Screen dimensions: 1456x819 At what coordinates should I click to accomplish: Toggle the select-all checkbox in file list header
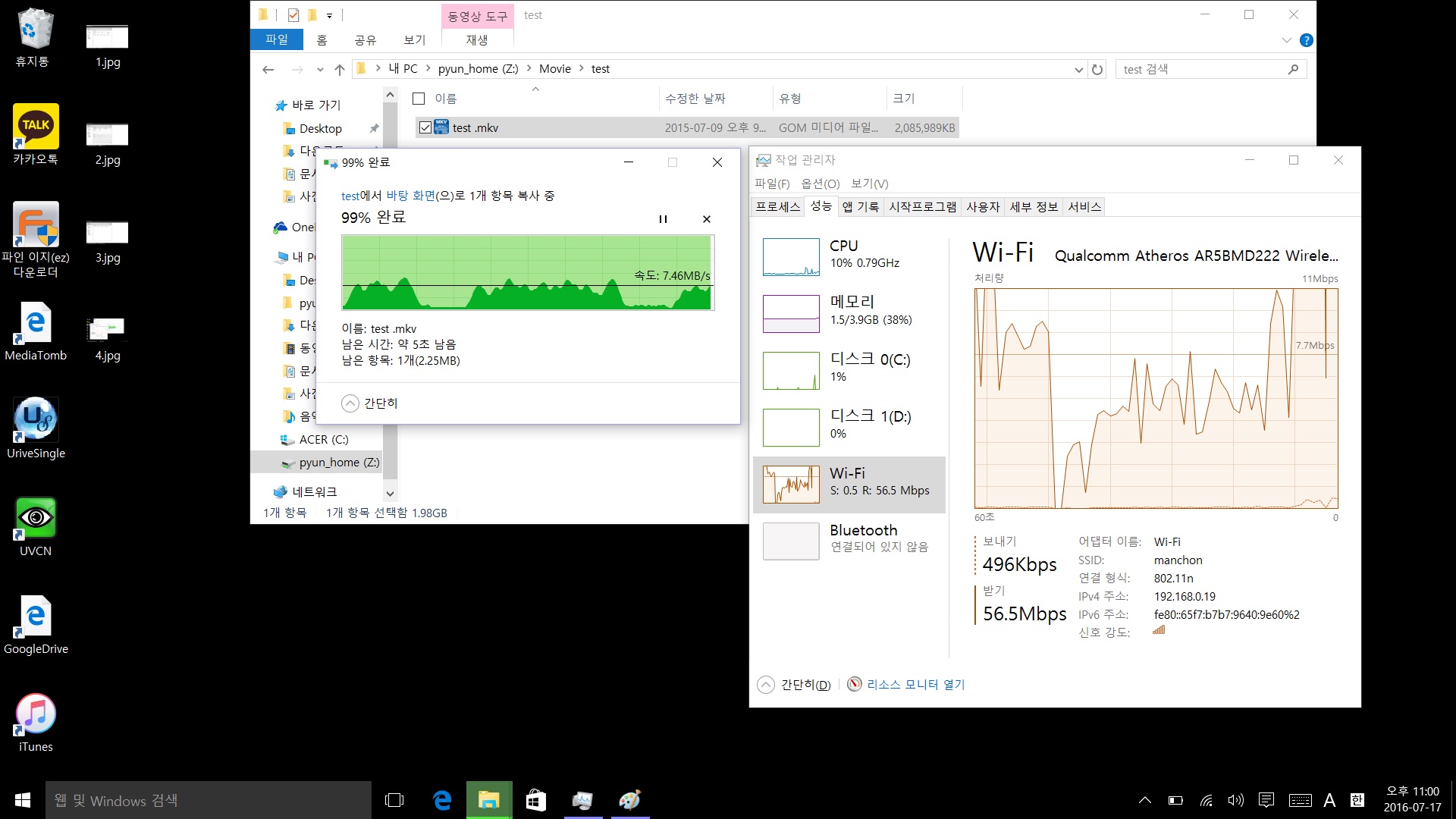(419, 99)
